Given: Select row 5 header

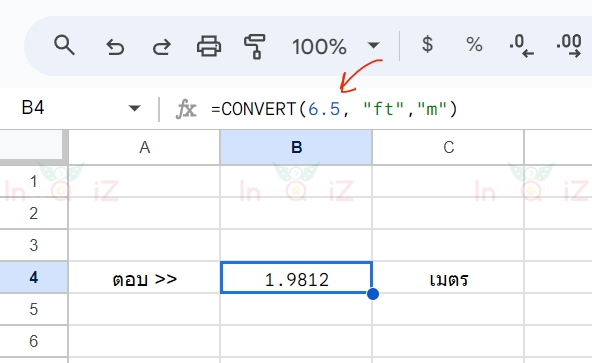Looking at the screenshot, I should [34, 309].
